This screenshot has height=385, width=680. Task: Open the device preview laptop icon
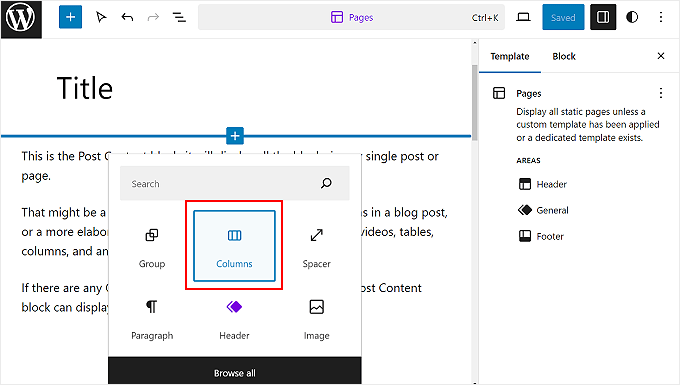[523, 17]
